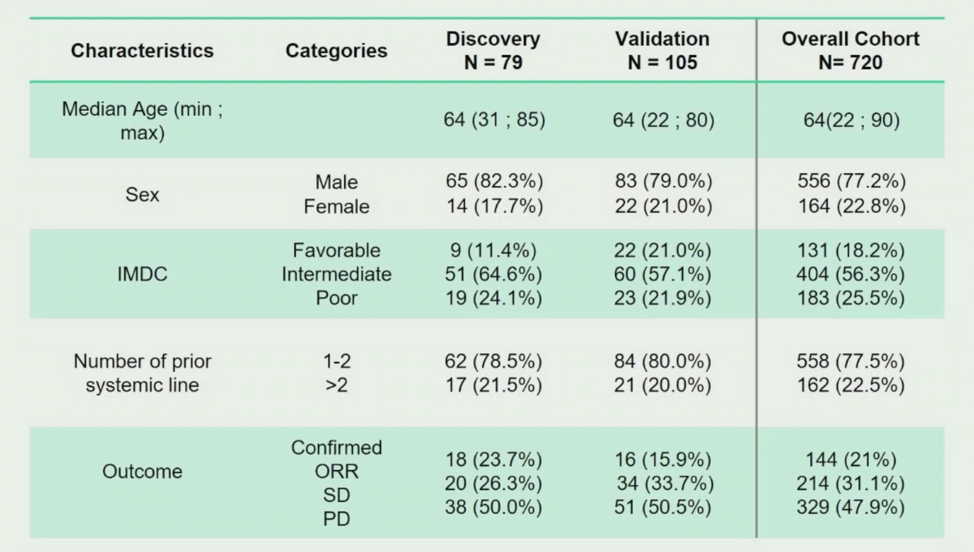
Task: Click Number of prior systemic line label
Action: pyautogui.click(x=142, y=373)
